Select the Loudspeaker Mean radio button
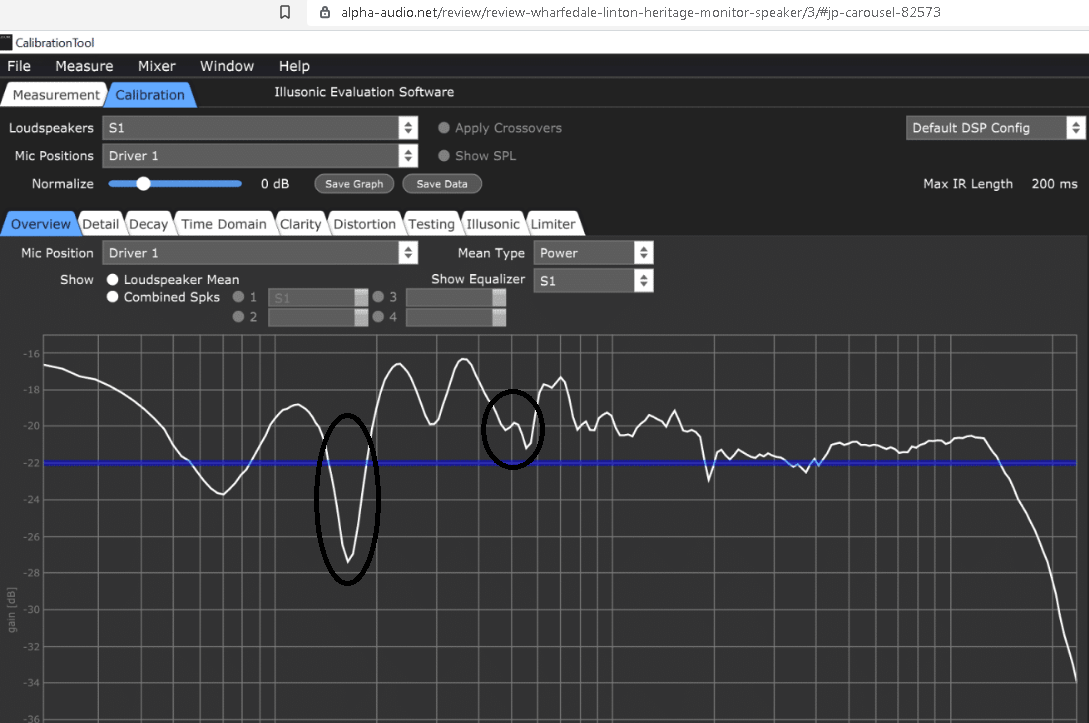 click(113, 280)
